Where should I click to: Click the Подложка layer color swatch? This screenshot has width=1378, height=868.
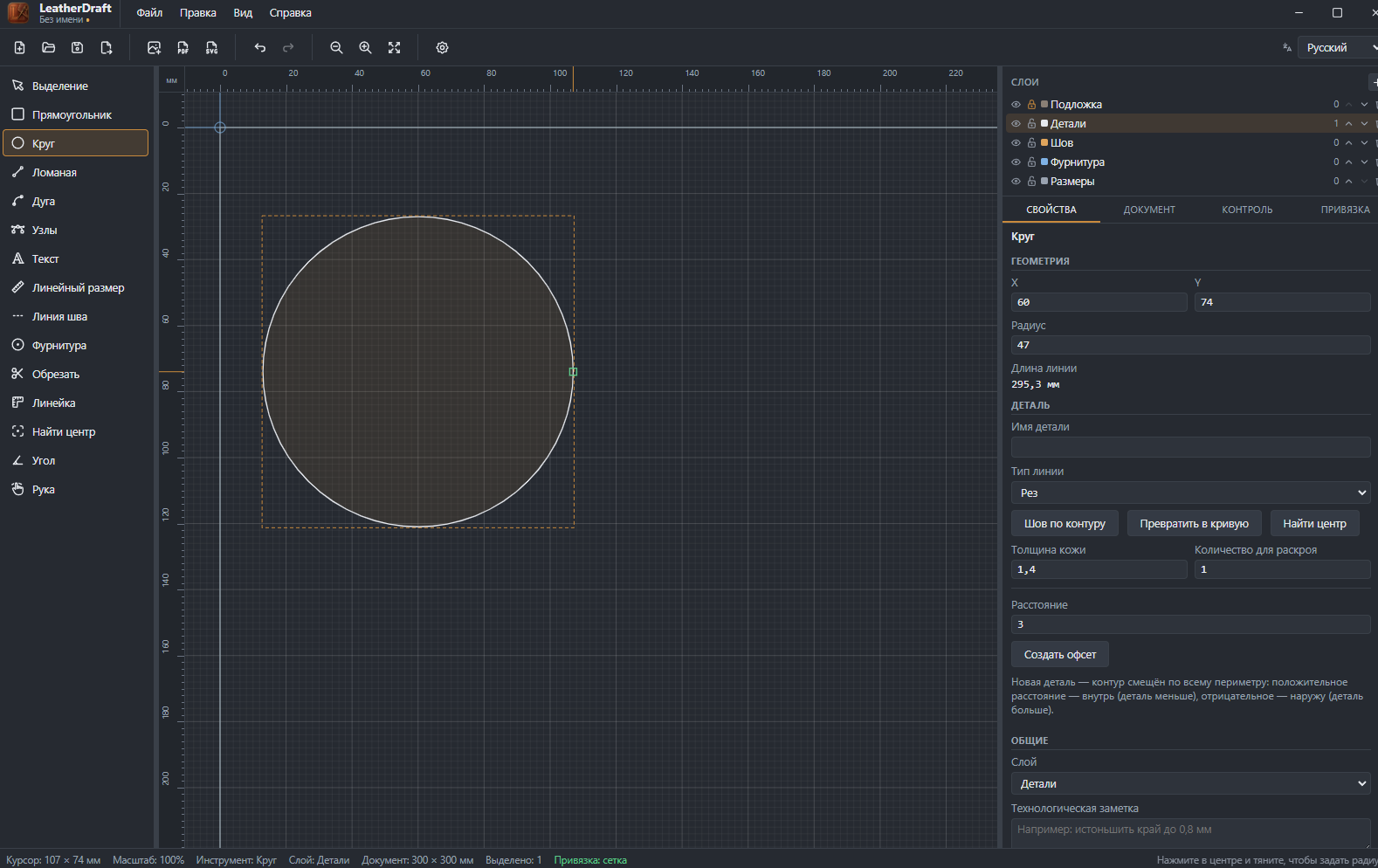pos(1044,104)
